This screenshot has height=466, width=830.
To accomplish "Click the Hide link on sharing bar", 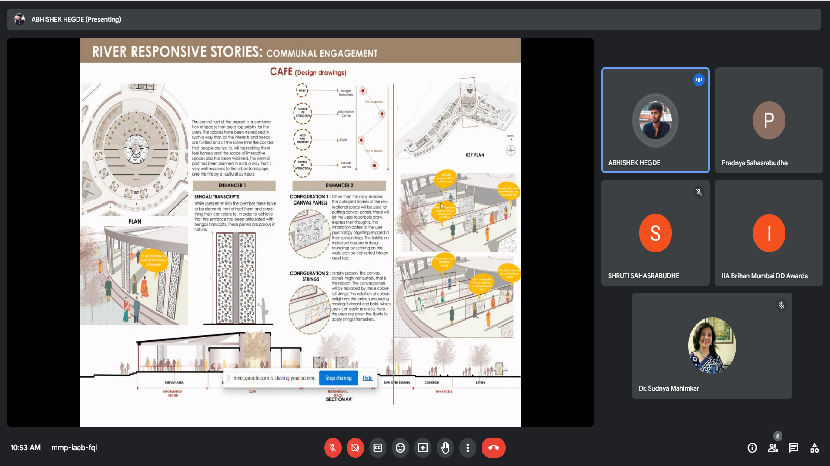I will (x=367, y=378).
